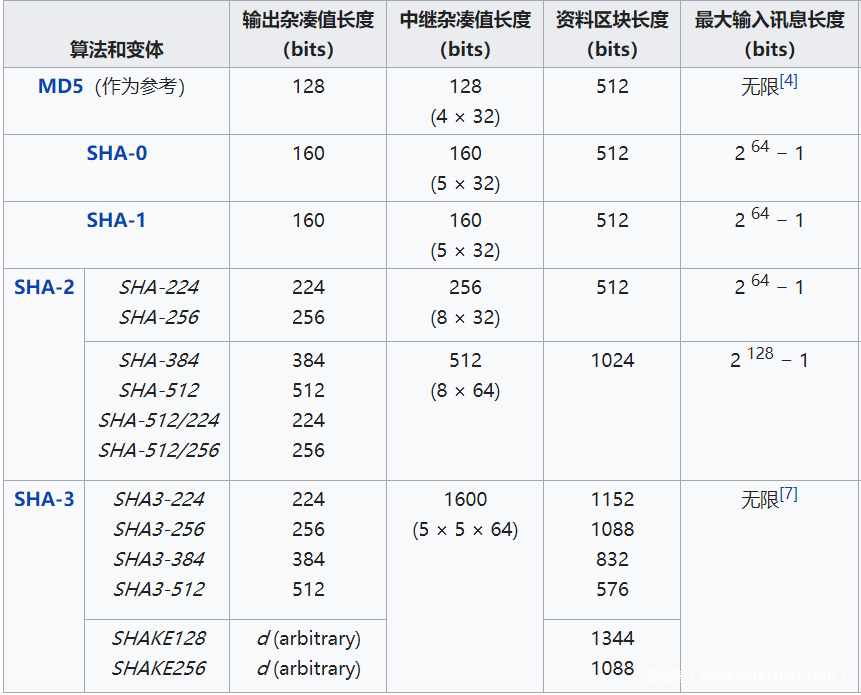The image size is (861, 695).
Task: Click the 中继杂凑值长度 column header
Action: [x=465, y=34]
